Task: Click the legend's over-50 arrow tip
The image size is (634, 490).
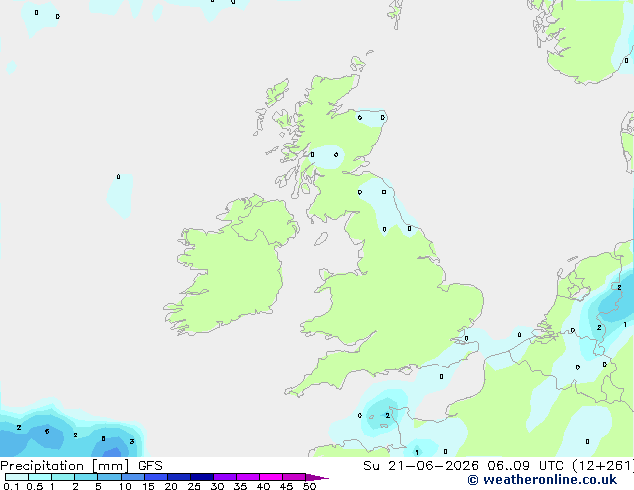Action: (317, 477)
